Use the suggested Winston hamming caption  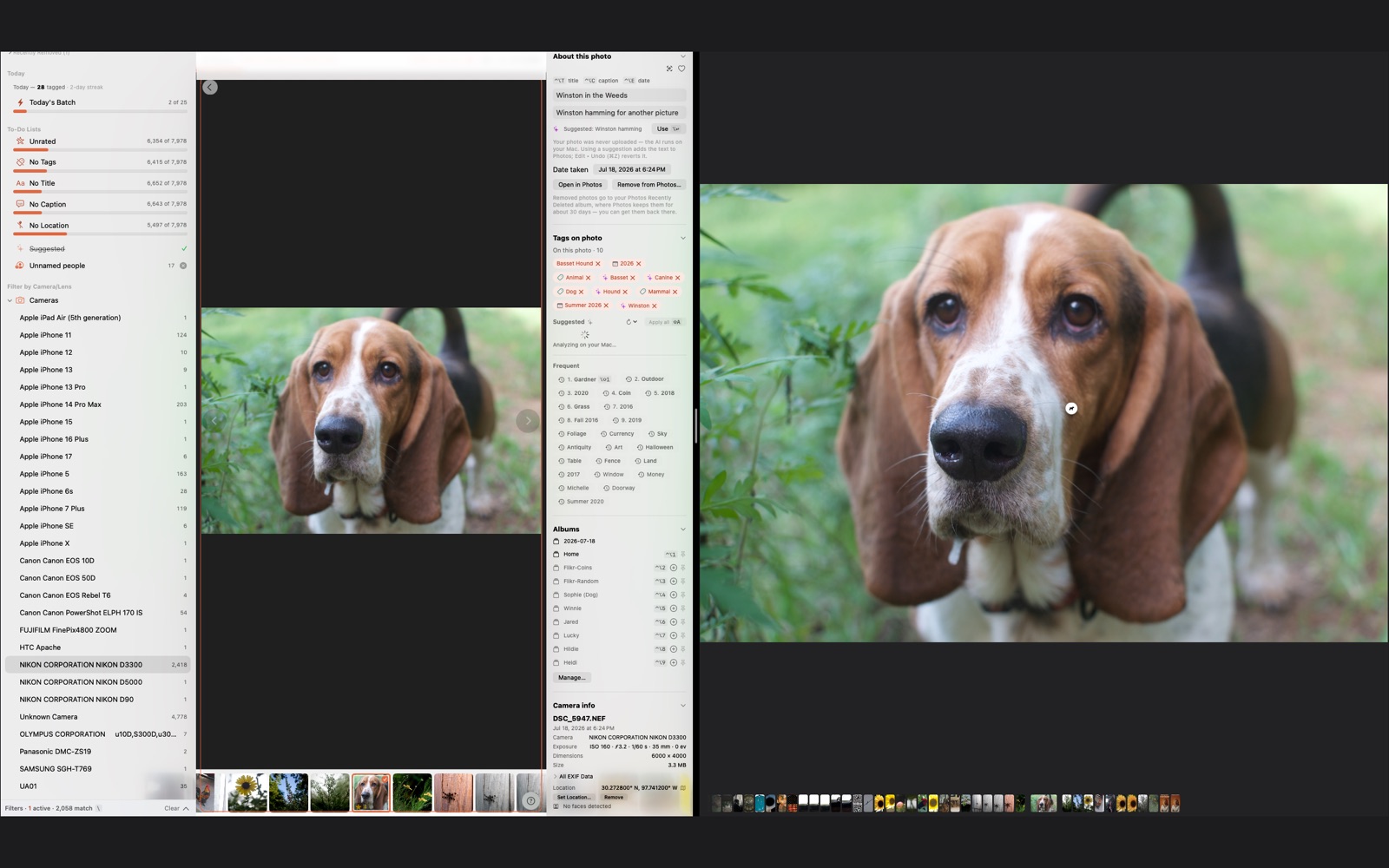point(668,129)
